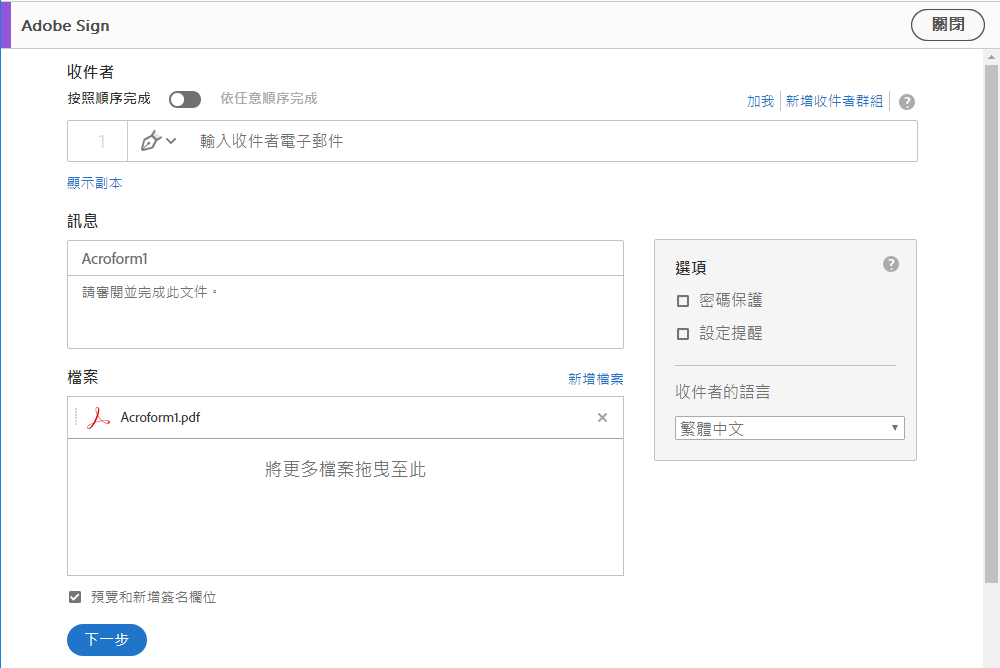Click the 顯示副本 link
Image resolution: width=1000 pixels, height=668 pixels.
pyautogui.click(x=95, y=183)
